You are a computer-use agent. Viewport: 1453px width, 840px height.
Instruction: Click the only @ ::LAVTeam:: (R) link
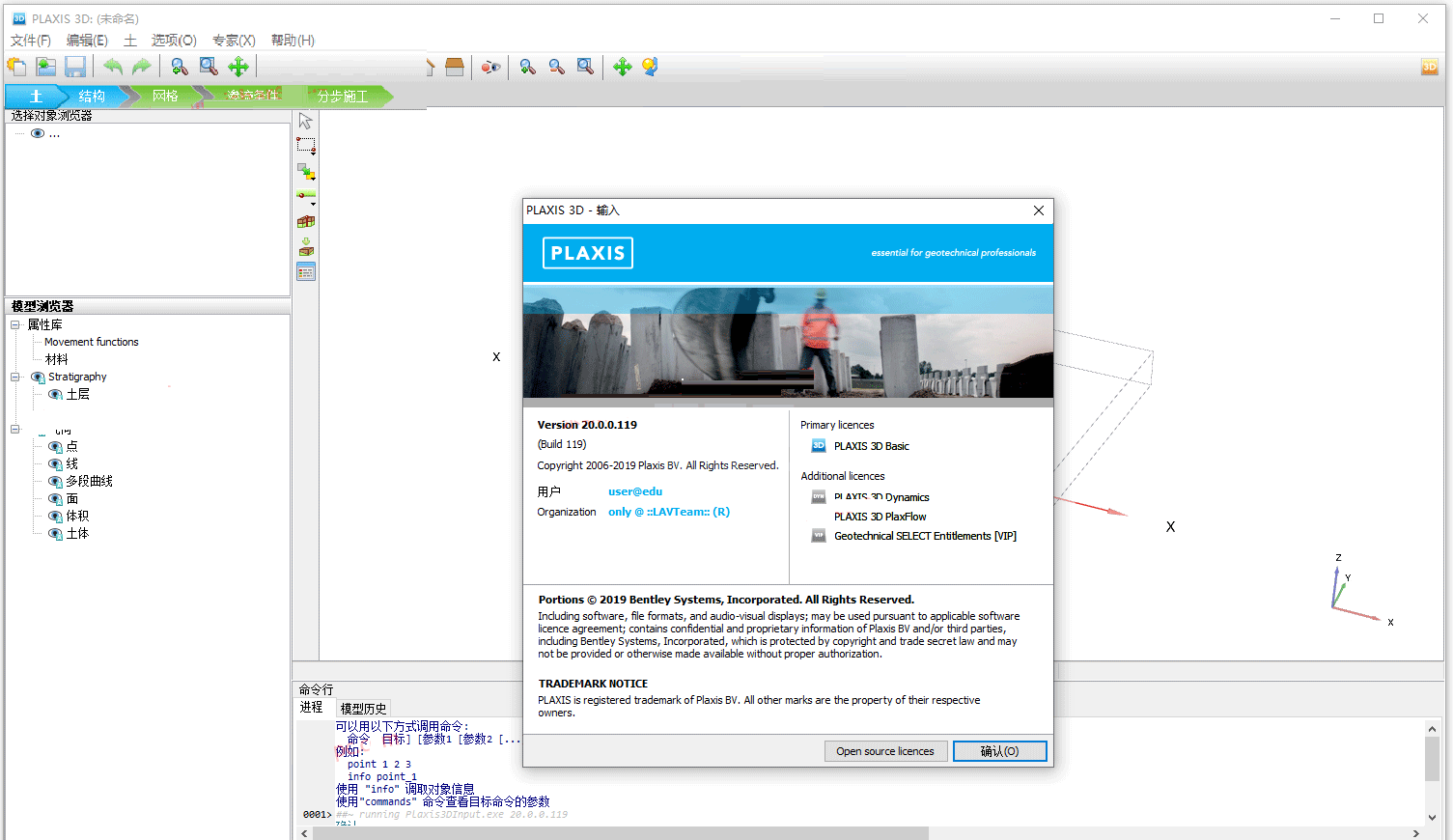tap(669, 512)
